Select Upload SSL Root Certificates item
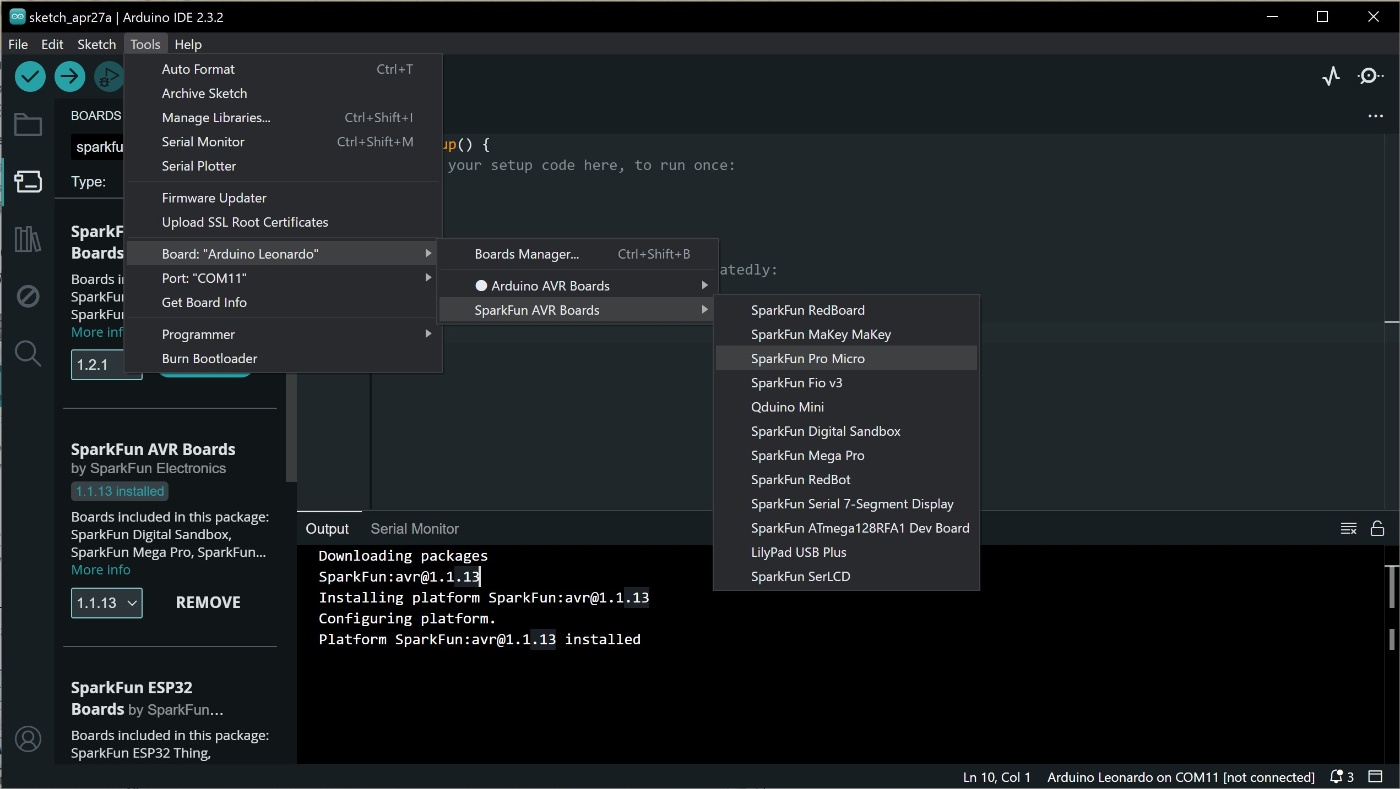The image size is (1400, 789). pos(283,222)
